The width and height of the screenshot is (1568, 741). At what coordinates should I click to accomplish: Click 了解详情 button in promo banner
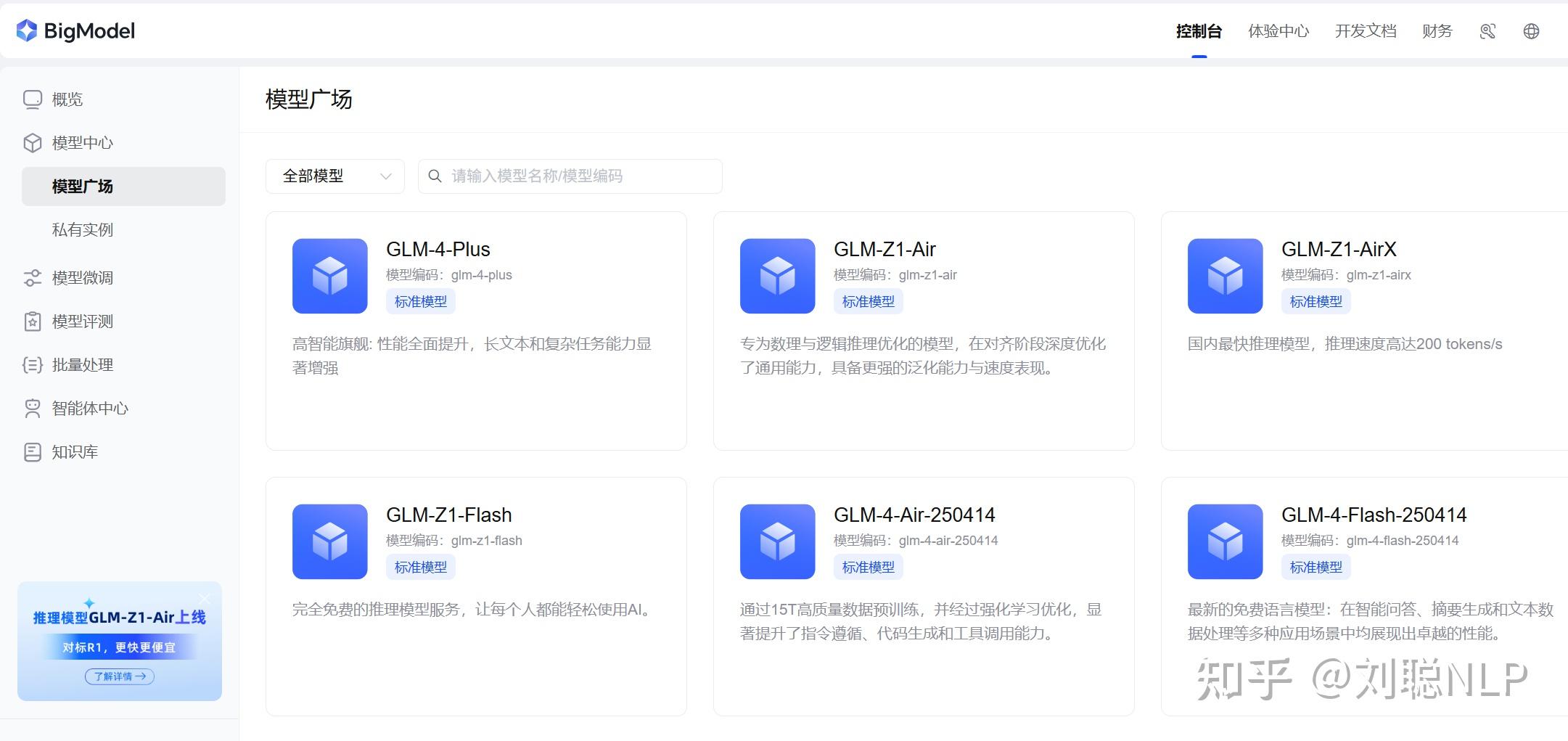coord(120,676)
